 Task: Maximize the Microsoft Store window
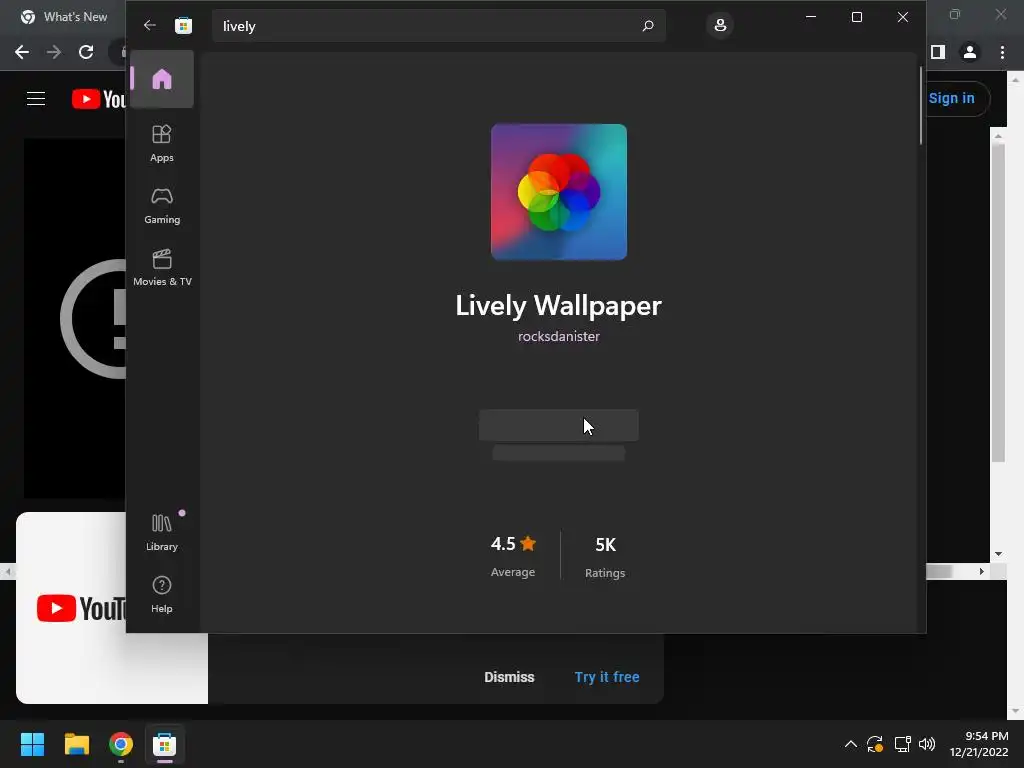coord(857,17)
